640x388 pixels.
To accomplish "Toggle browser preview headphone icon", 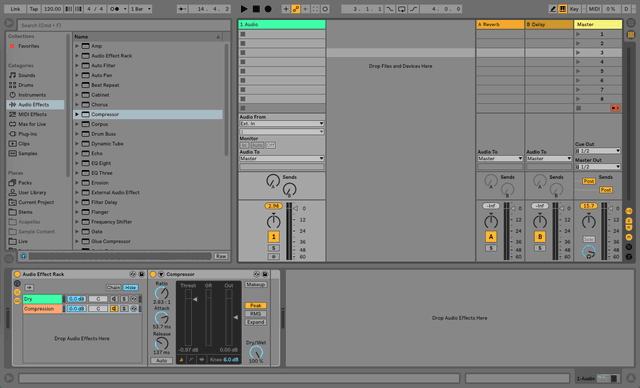I will point(23,256).
